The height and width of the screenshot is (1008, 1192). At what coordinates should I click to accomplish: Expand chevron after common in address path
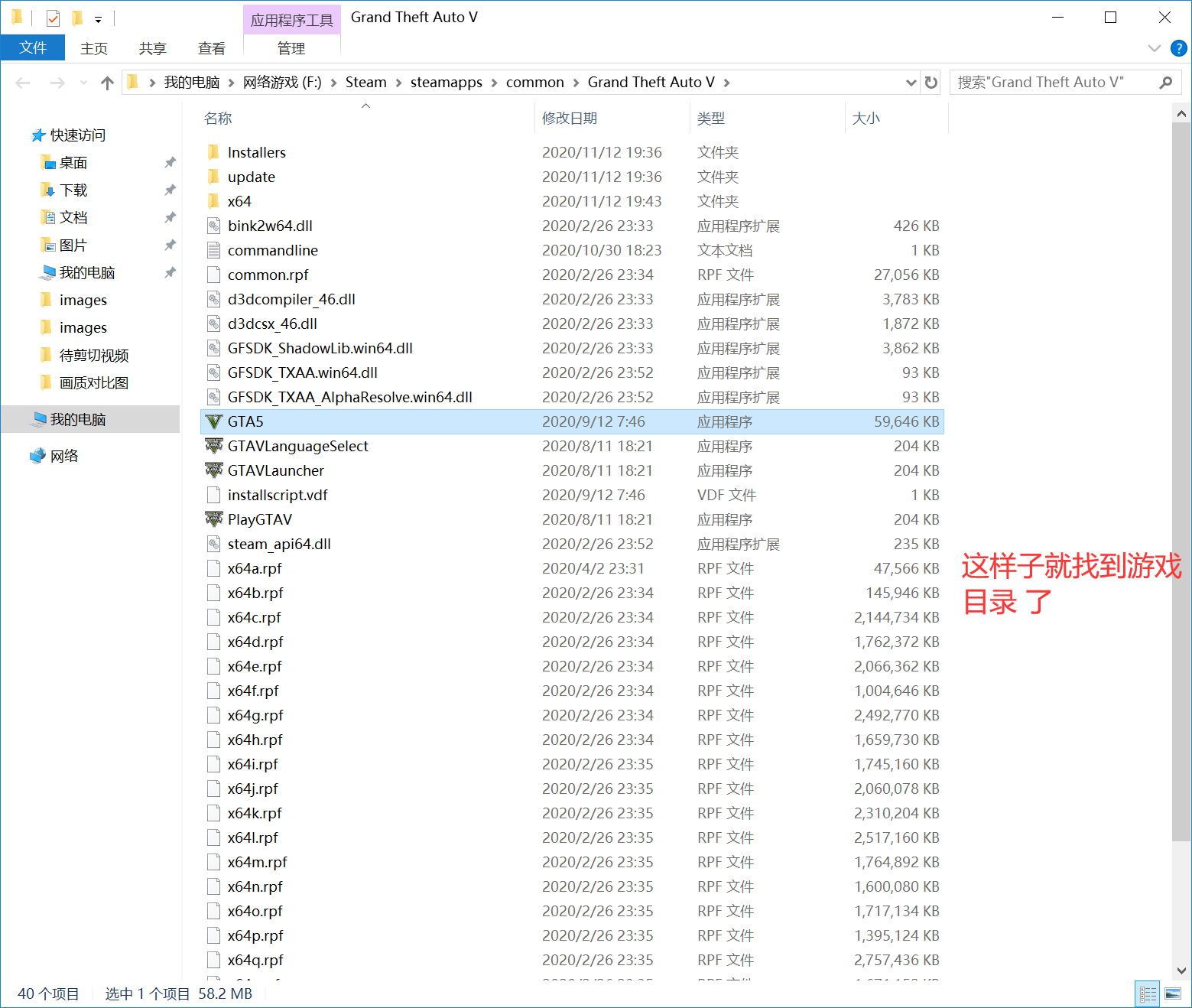point(576,83)
